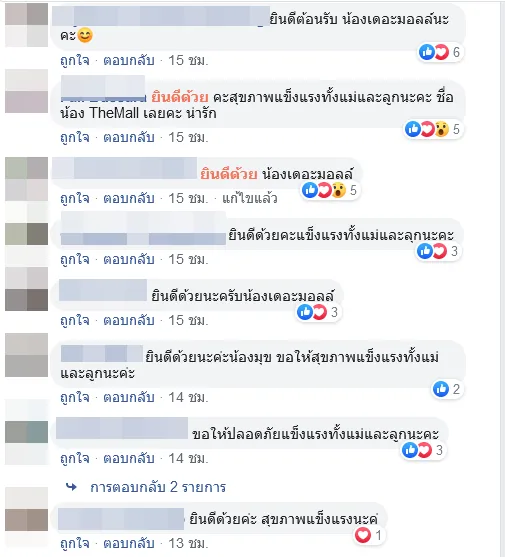Like the comment posted 13 ชม. ago
The width and height of the screenshot is (505, 557).
(x=75, y=544)
